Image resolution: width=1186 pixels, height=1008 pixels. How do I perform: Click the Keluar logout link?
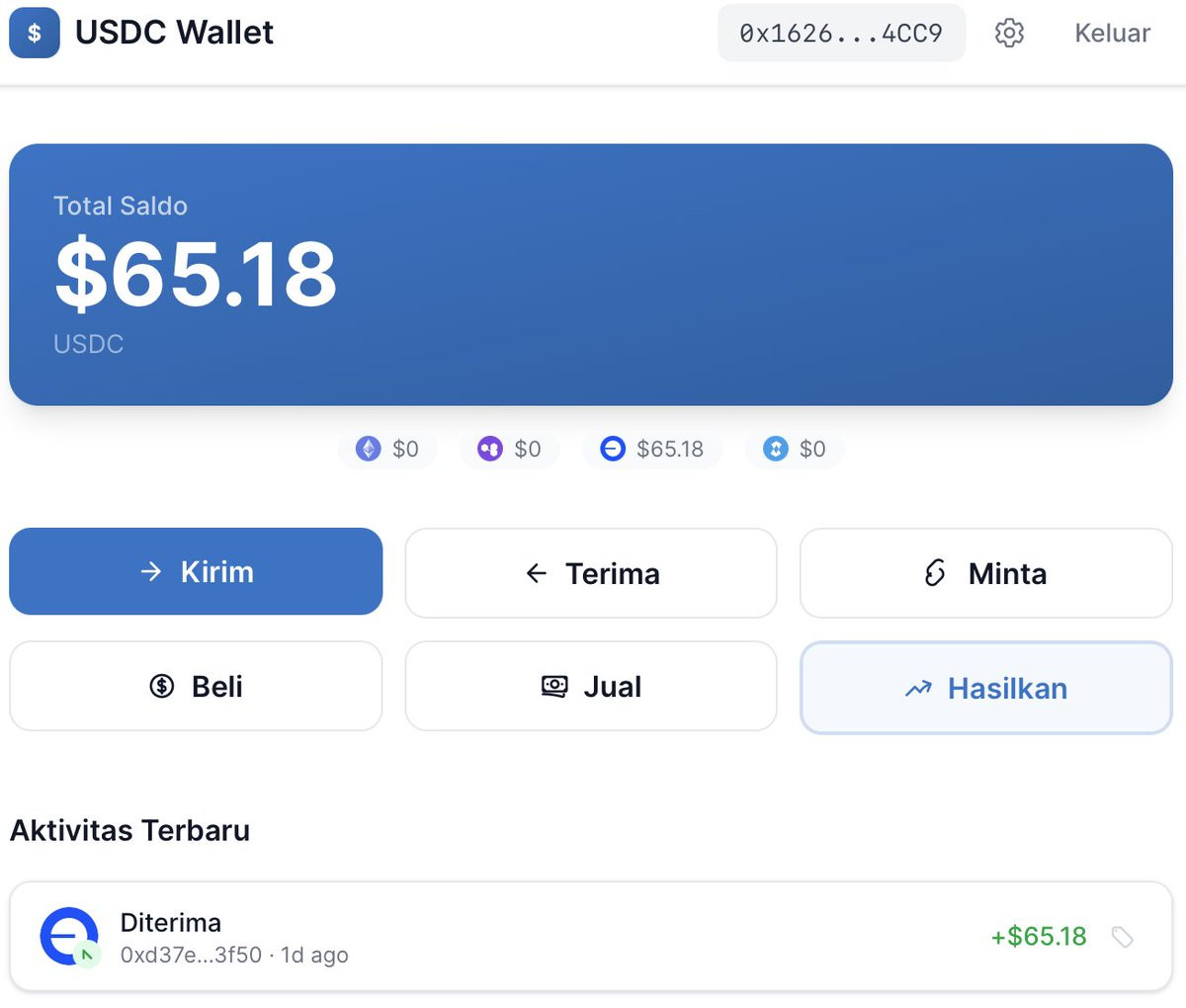pyautogui.click(x=1112, y=33)
